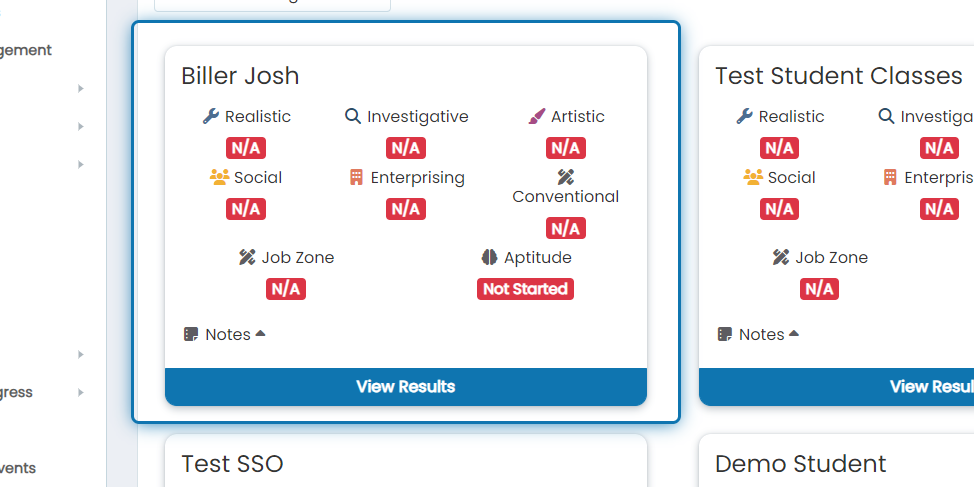
Task: Click the Realistic wrench icon in Biller Josh card
Action: tap(211, 116)
